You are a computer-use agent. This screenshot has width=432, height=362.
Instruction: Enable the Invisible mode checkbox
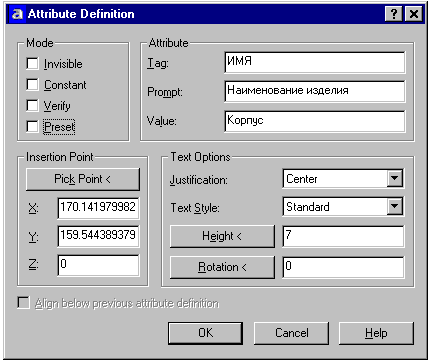[32, 63]
